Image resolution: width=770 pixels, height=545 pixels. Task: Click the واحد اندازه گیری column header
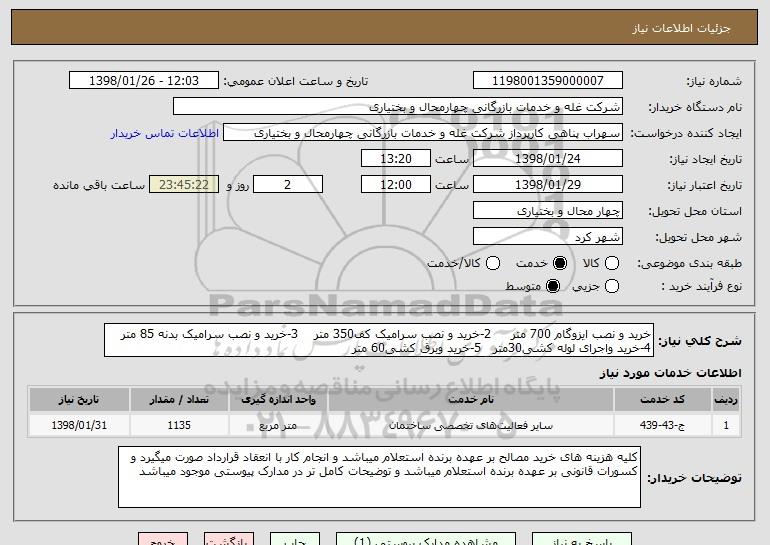[x=278, y=400]
